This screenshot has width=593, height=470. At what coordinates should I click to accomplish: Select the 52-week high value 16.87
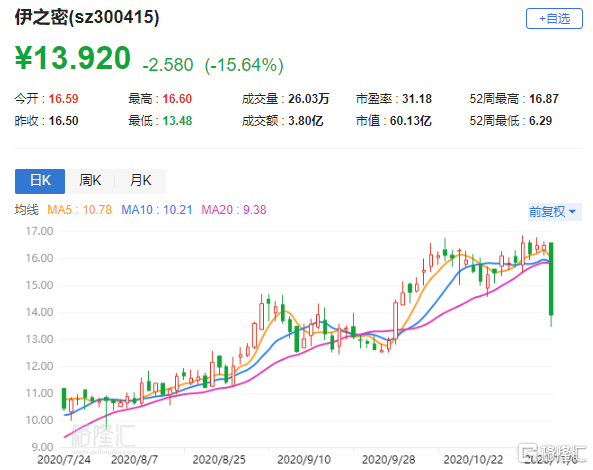[544, 99]
